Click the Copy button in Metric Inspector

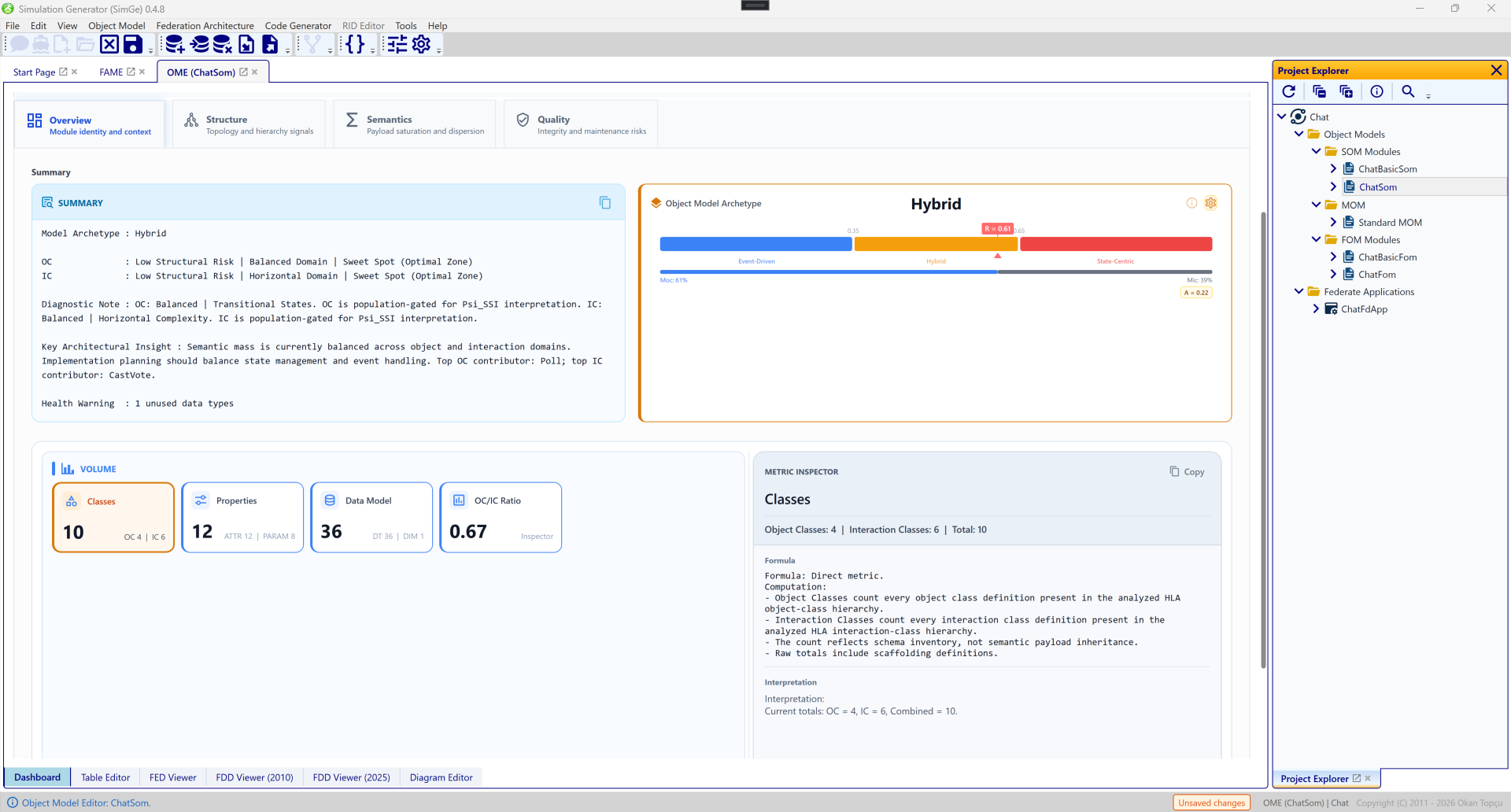(x=1187, y=471)
